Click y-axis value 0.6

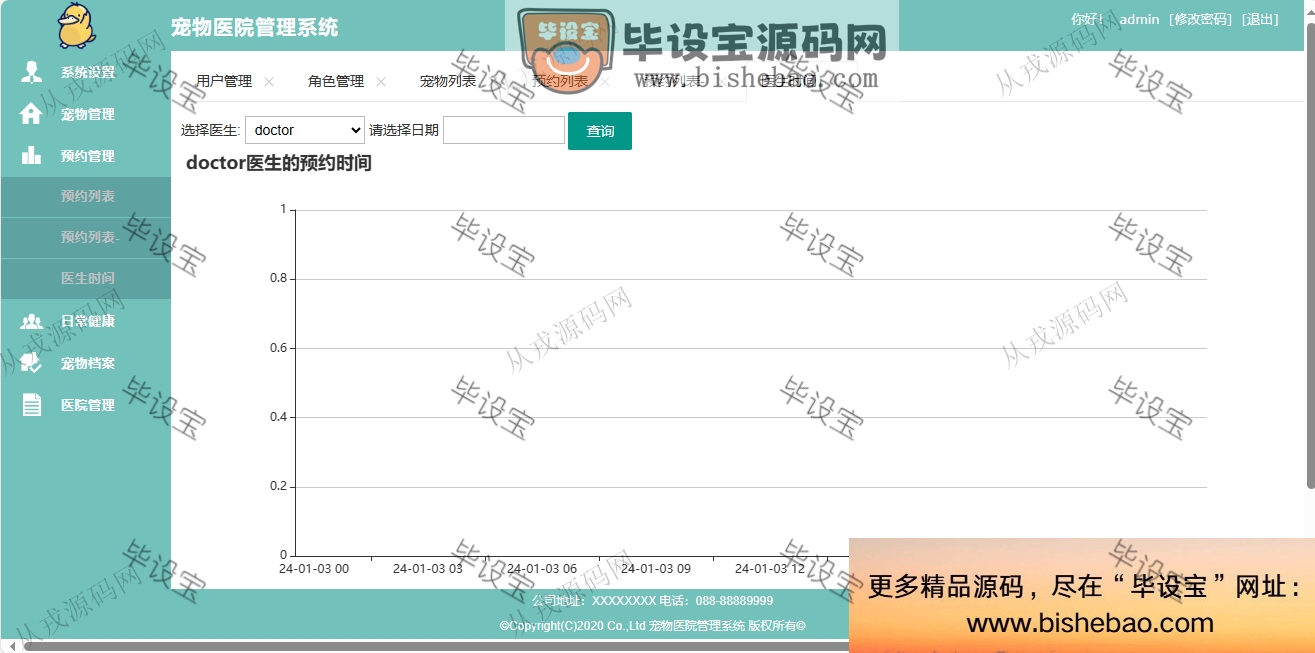278,348
